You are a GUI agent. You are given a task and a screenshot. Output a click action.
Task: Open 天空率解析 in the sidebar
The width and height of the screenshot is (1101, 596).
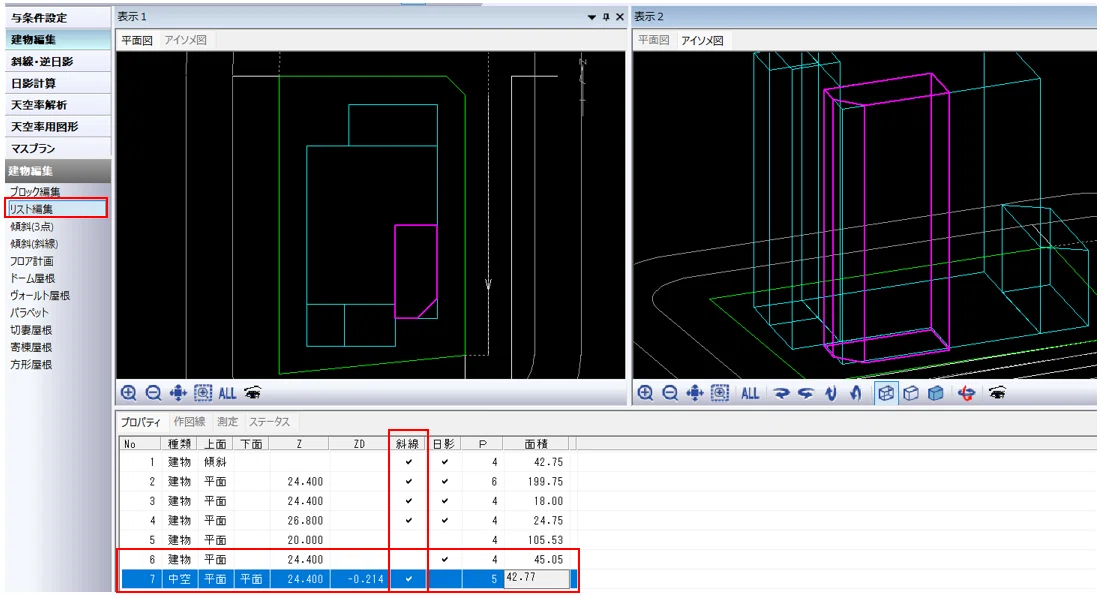pyautogui.click(x=58, y=105)
